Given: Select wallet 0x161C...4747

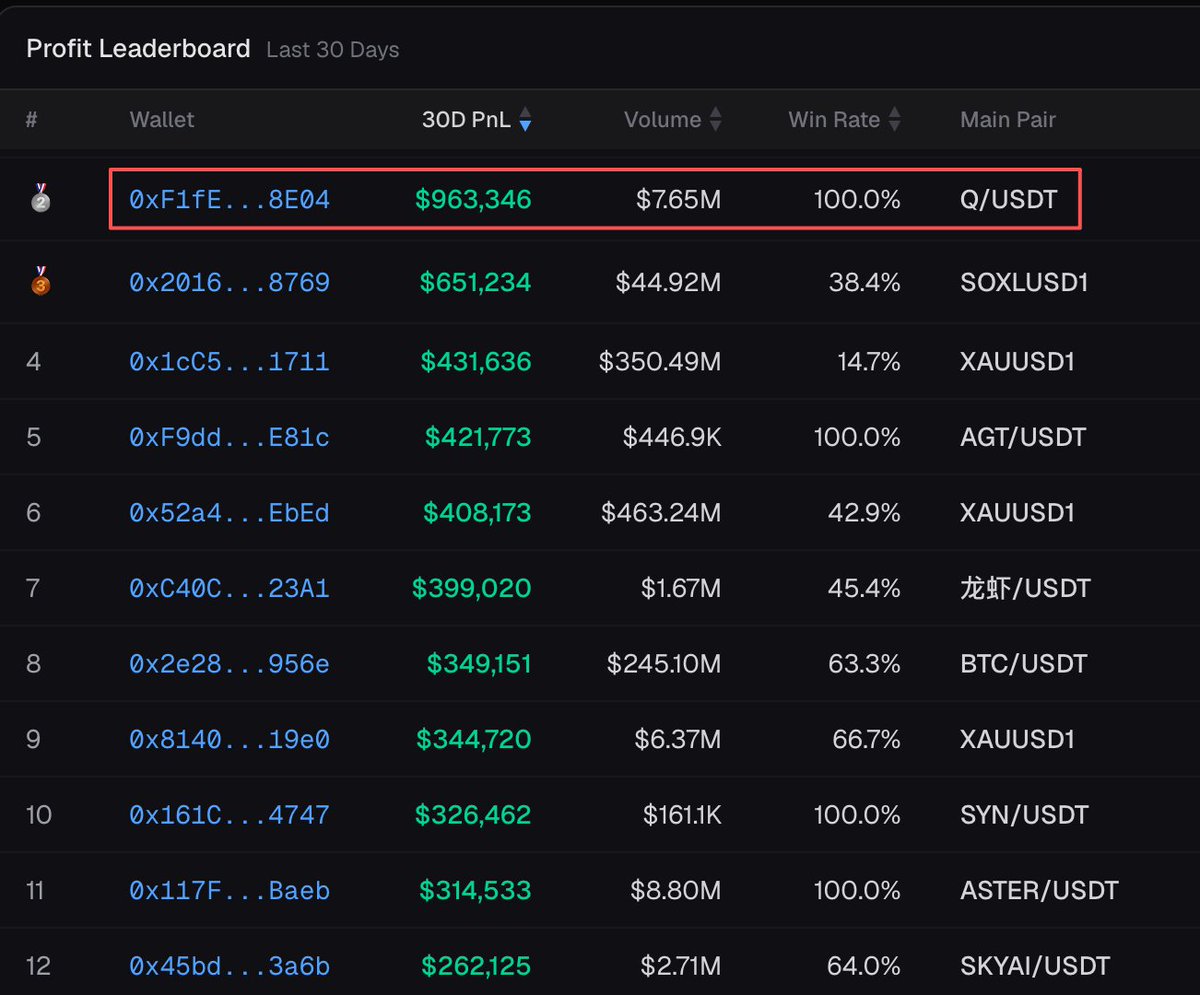Looking at the screenshot, I should [229, 815].
